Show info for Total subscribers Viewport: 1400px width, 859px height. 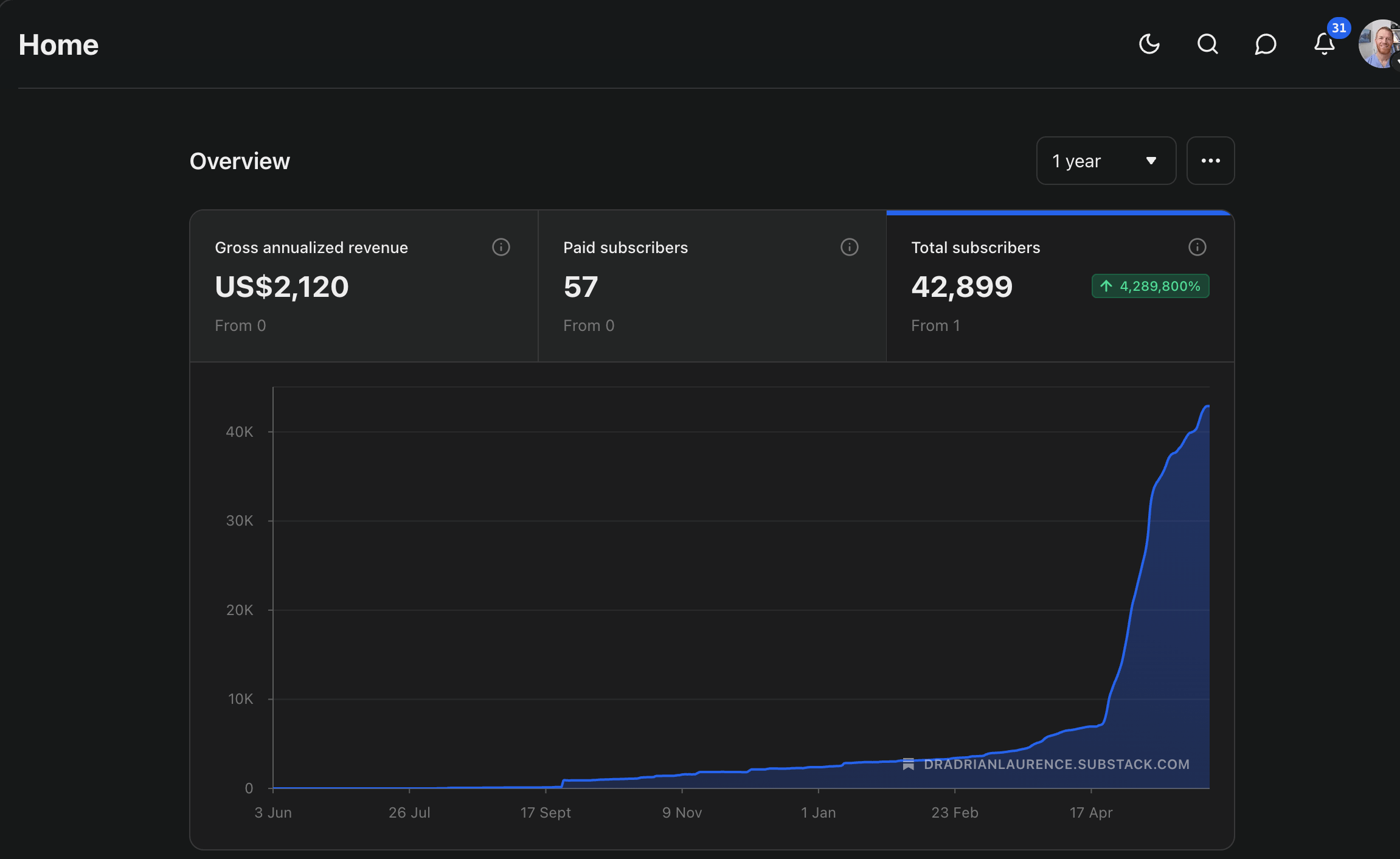coord(1197,247)
